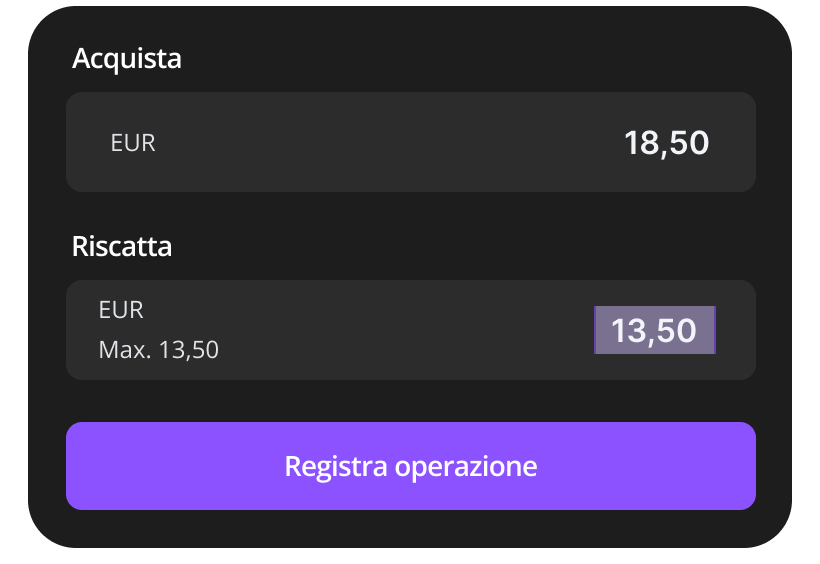The image size is (820, 564).
Task: Select the EUR currency in Riscatta field
Action: point(121,310)
